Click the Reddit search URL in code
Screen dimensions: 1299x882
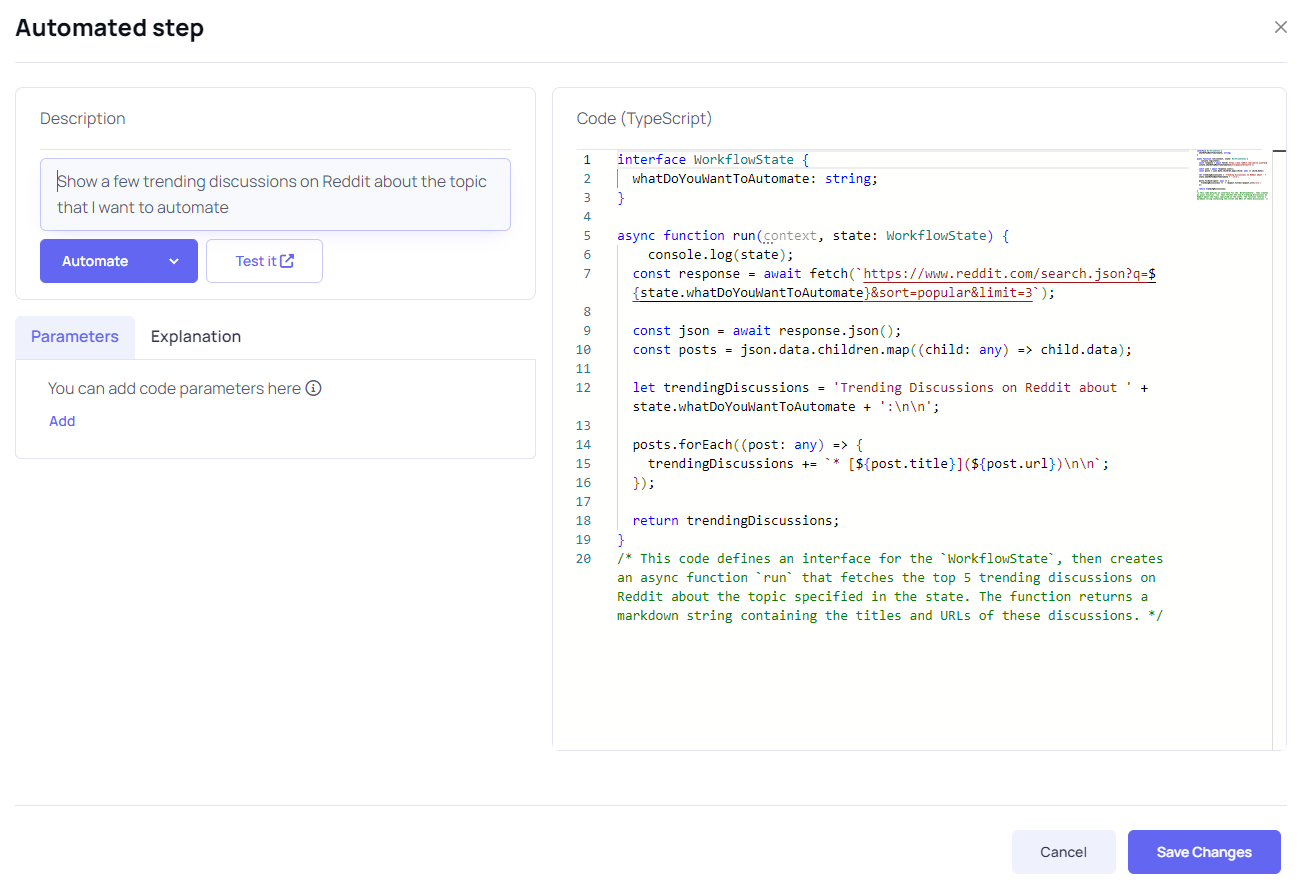click(x=895, y=283)
